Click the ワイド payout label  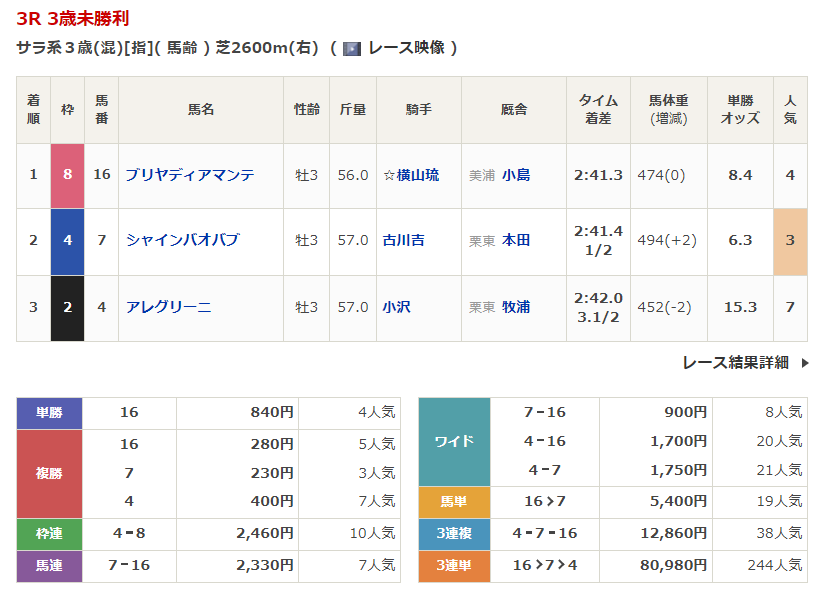(x=454, y=441)
